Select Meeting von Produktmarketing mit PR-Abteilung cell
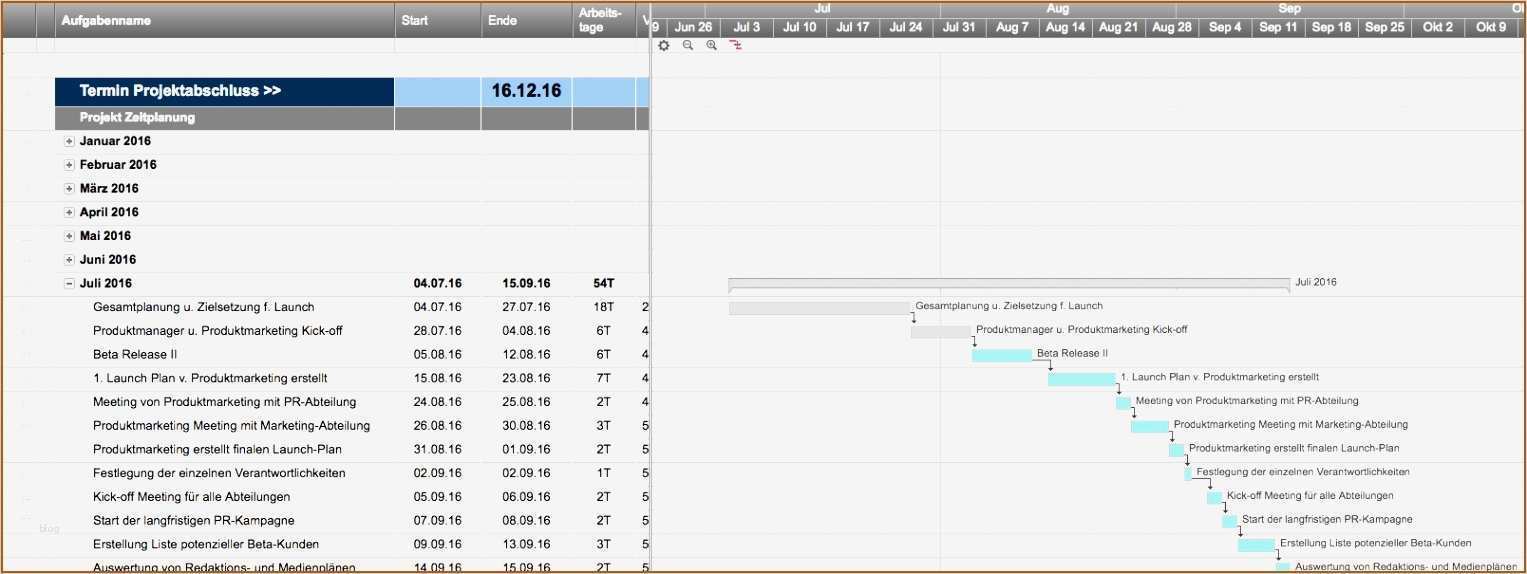 click(224, 402)
